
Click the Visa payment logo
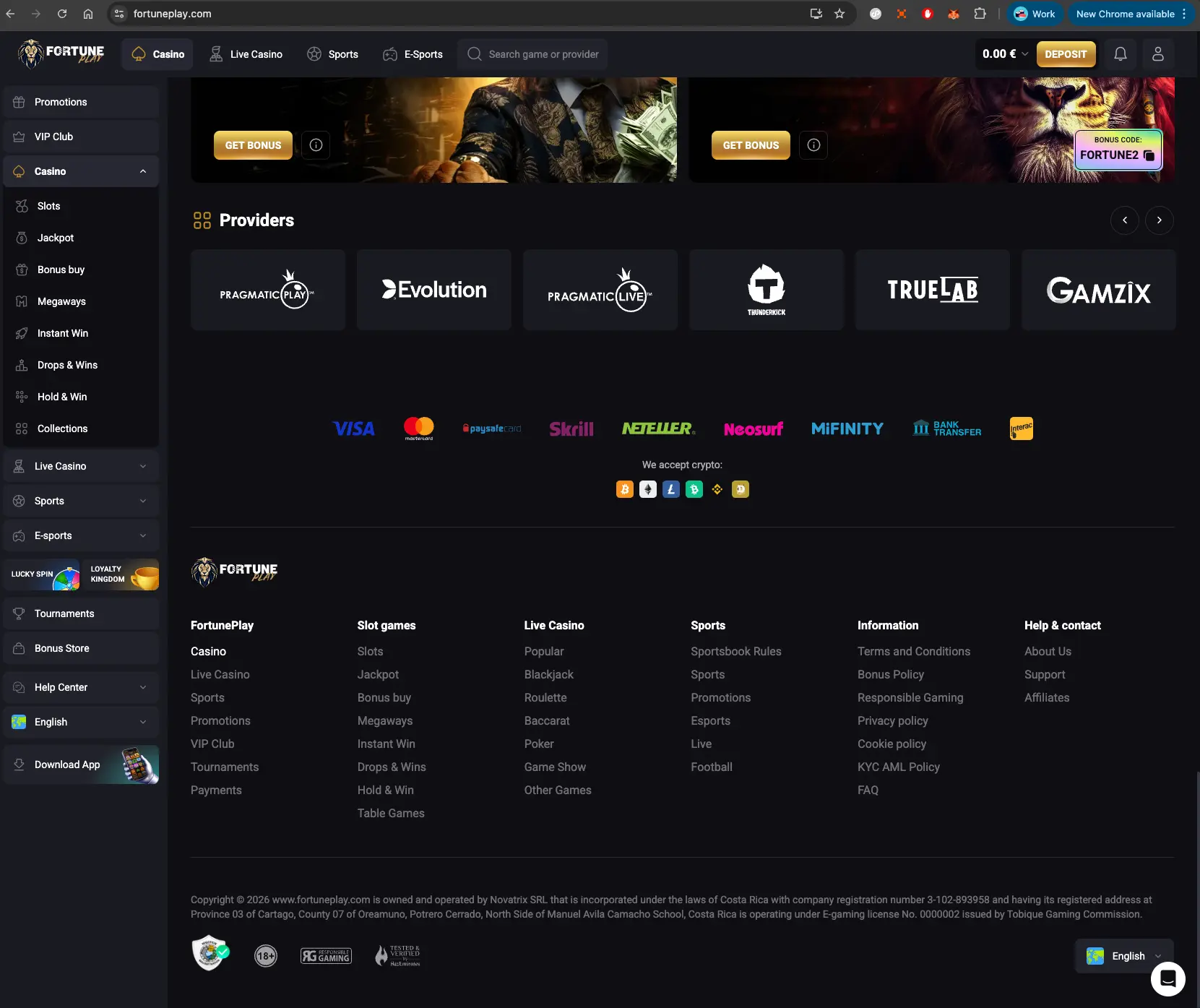pyautogui.click(x=353, y=428)
